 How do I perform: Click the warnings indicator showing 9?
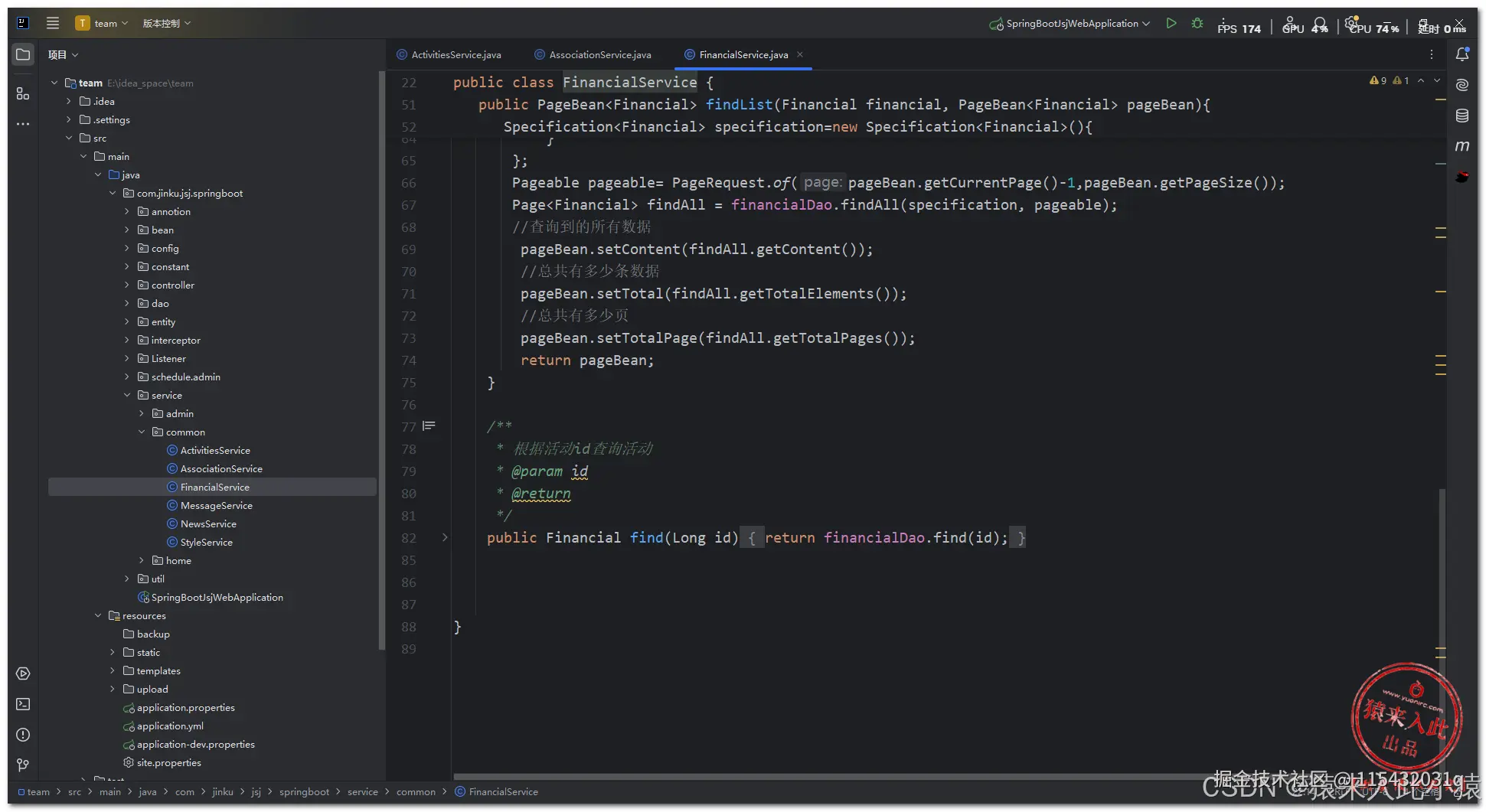pyautogui.click(x=1378, y=80)
